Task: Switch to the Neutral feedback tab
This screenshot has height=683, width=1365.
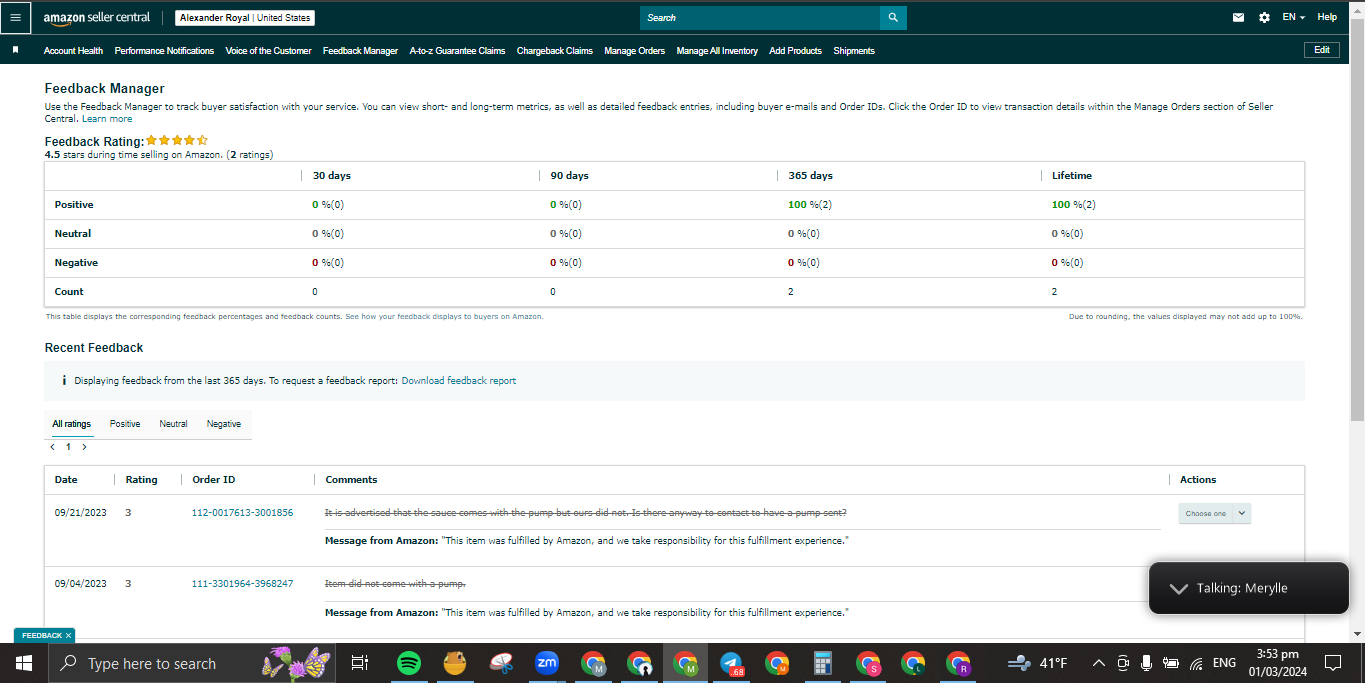Action: (173, 424)
